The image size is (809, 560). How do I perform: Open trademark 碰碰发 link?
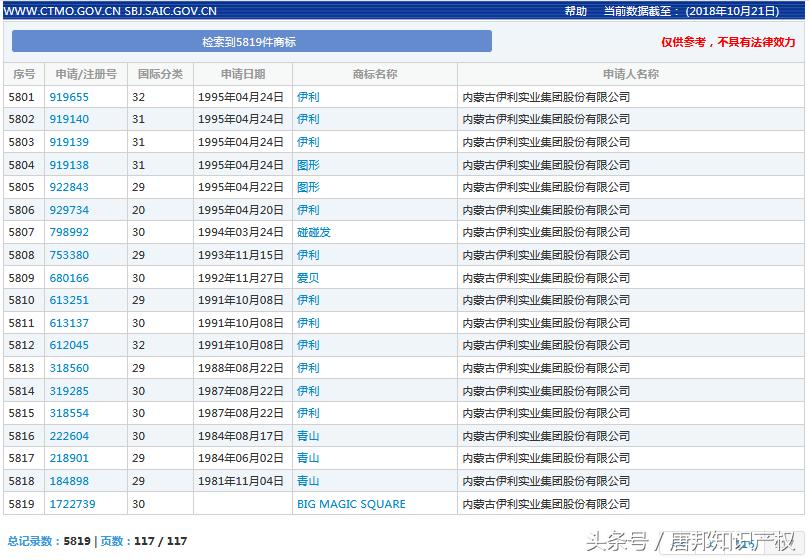[314, 232]
